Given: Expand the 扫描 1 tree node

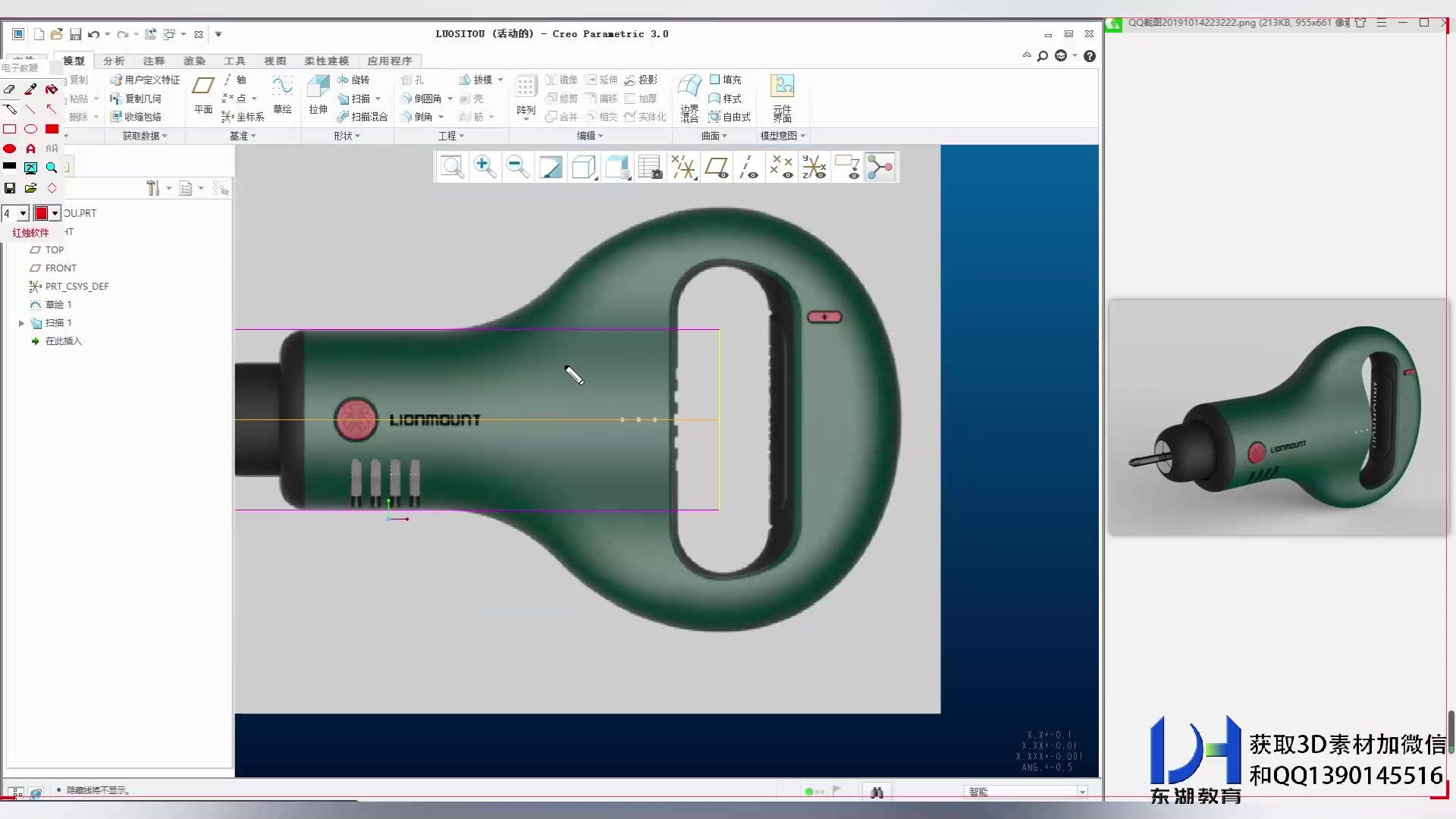Looking at the screenshot, I should (x=21, y=323).
